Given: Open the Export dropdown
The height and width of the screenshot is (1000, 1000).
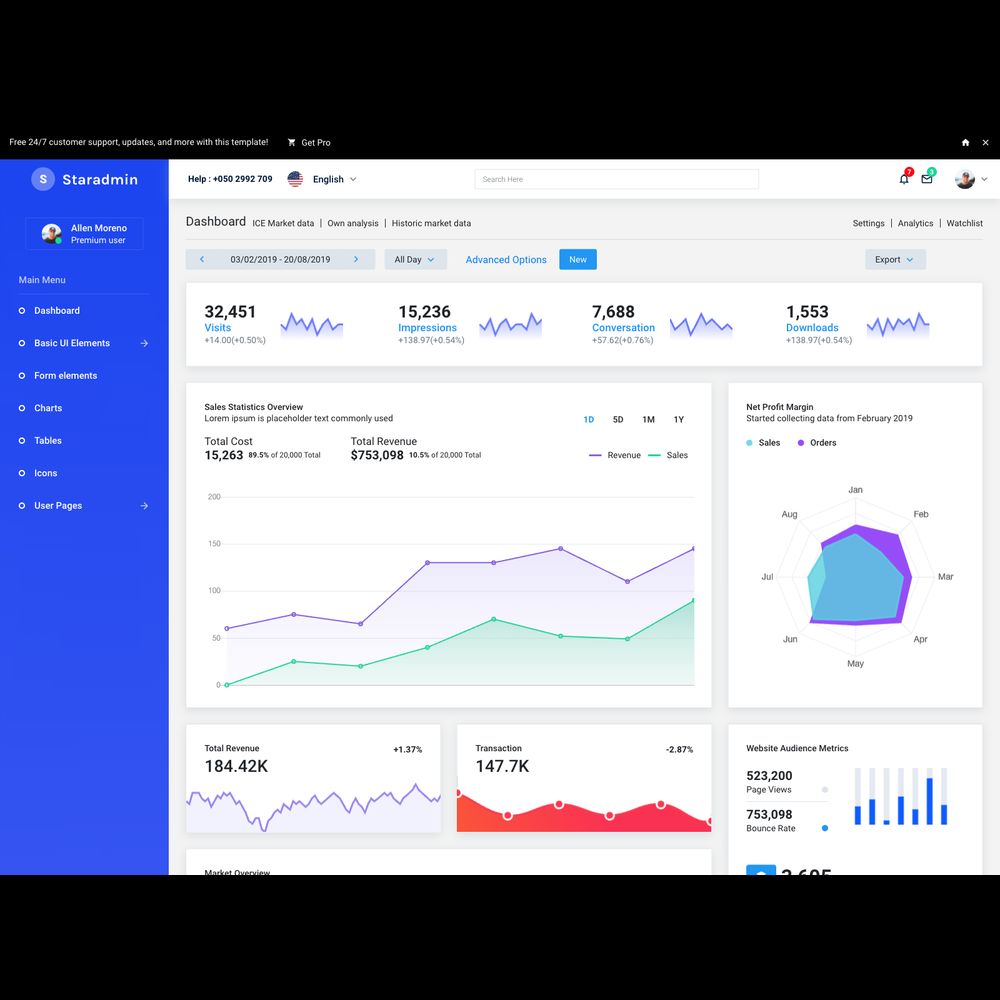Looking at the screenshot, I should (895, 259).
